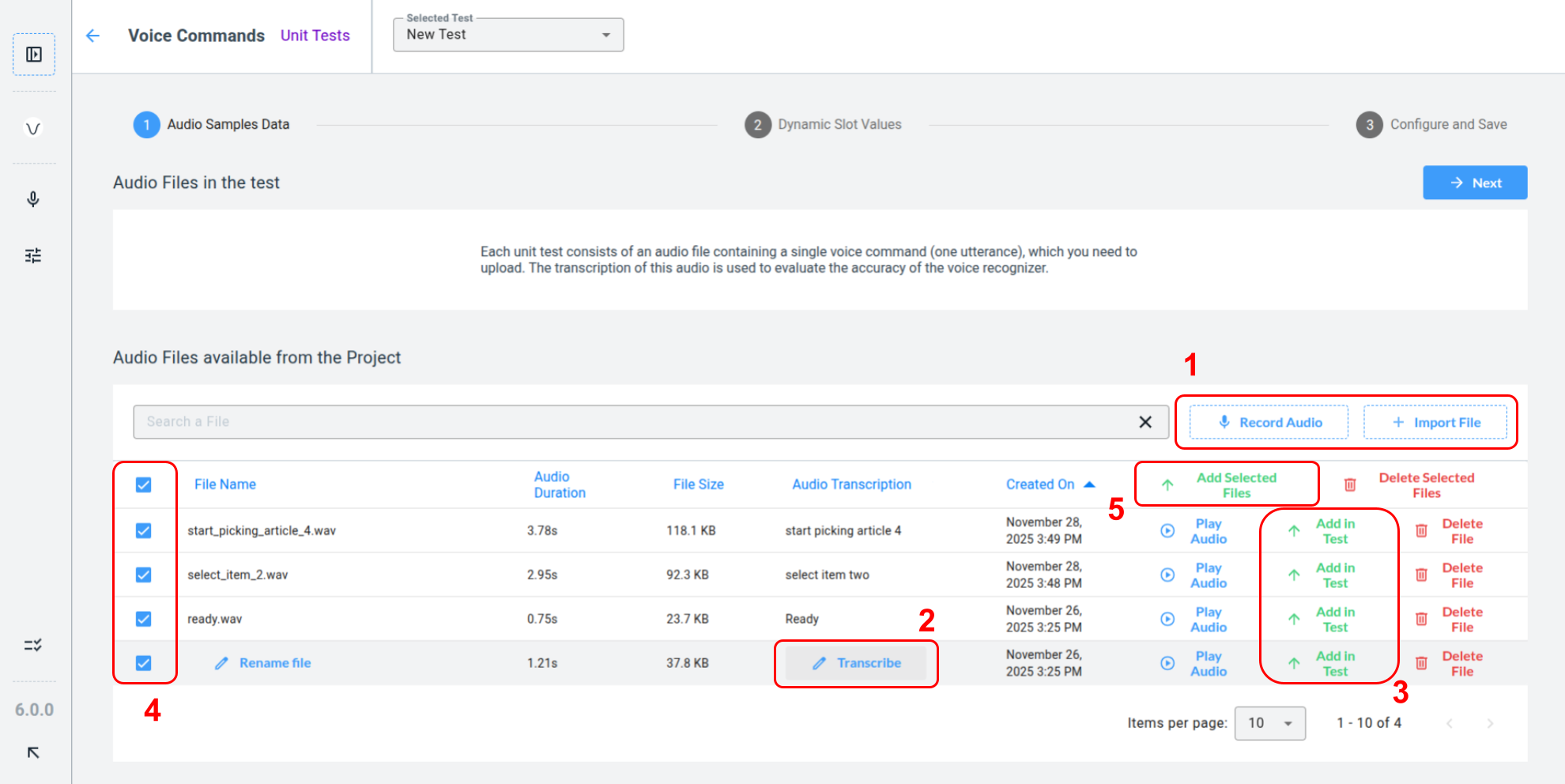
Task: Uncheck the select-all header checkbox
Action: click(143, 484)
